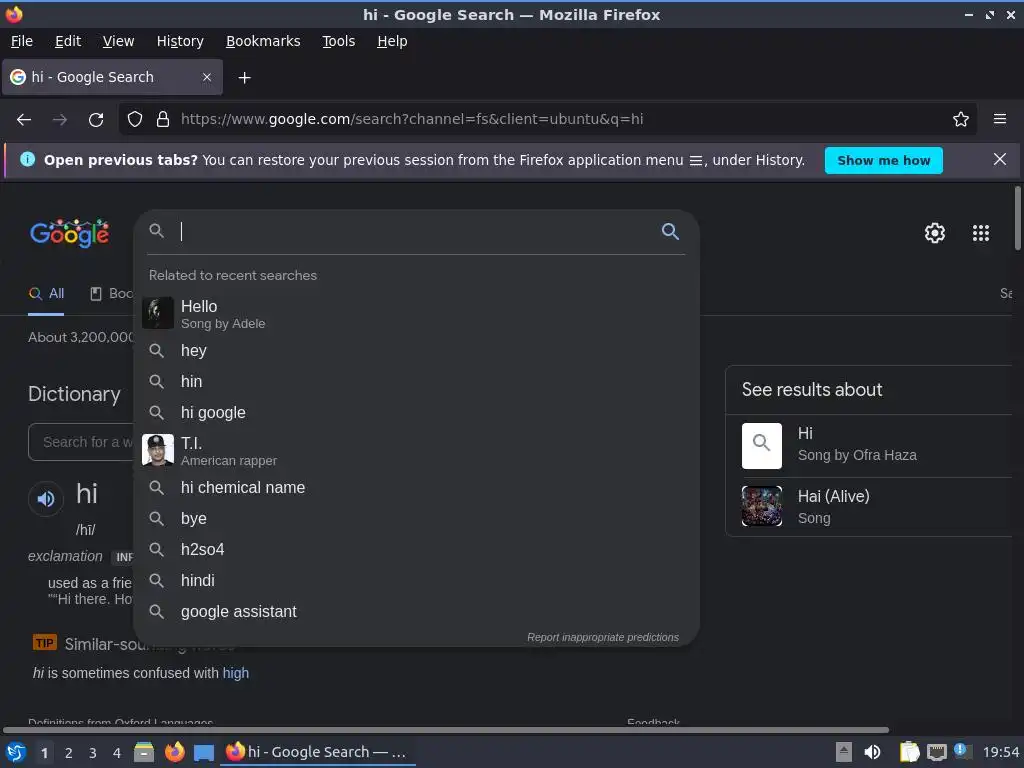Image resolution: width=1024 pixels, height=768 pixels.
Task: Click the URL address bar
Action: pyautogui.click(x=549, y=119)
